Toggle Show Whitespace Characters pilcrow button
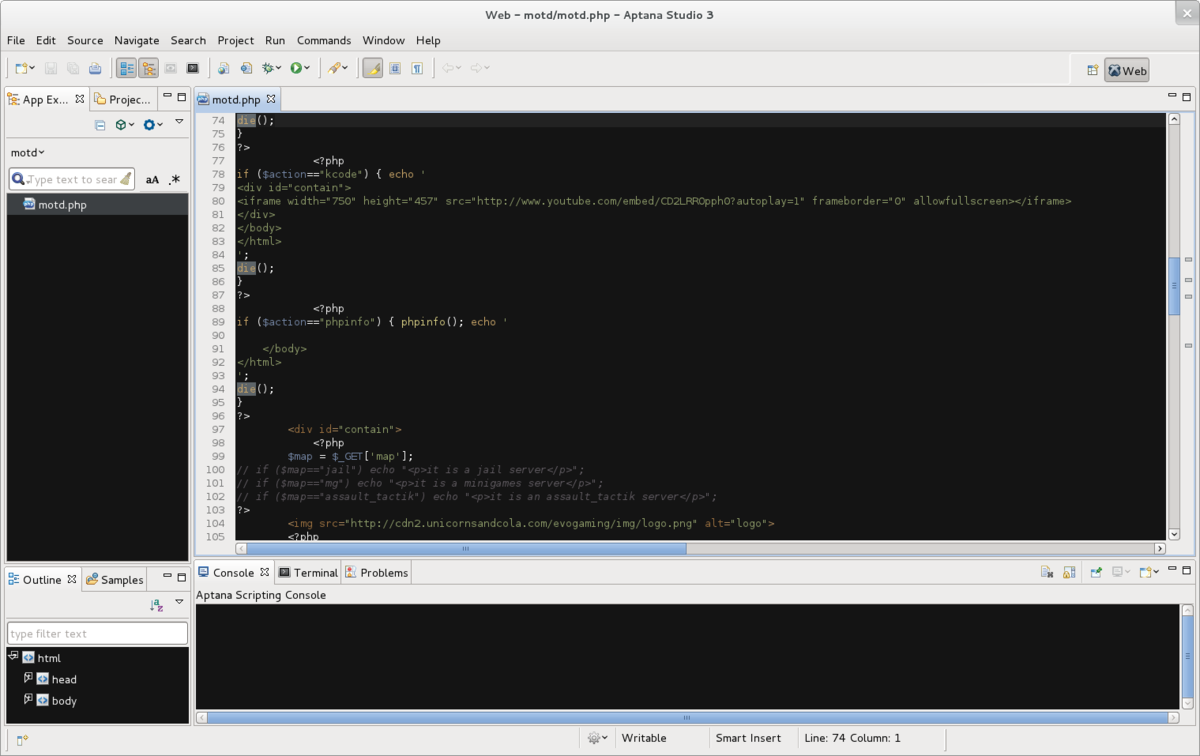The image size is (1200, 756). tap(417, 68)
